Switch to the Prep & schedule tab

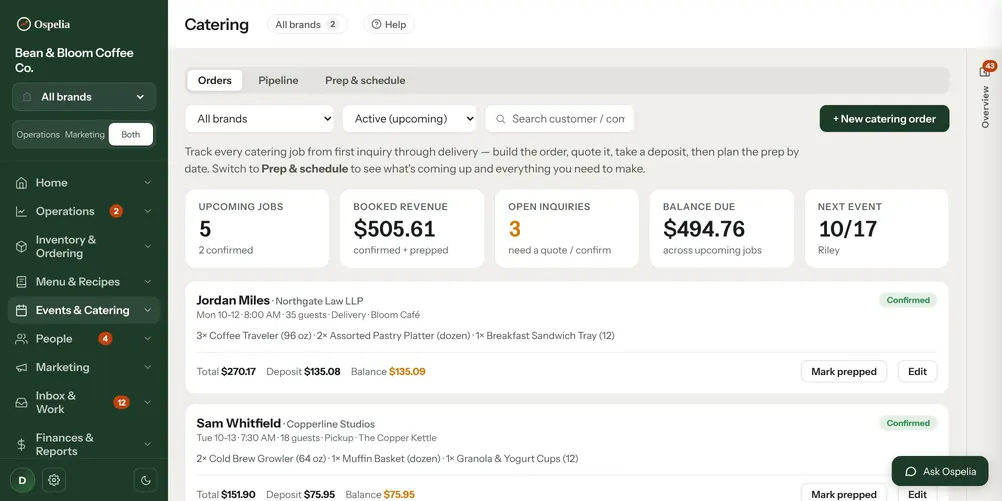365,81
